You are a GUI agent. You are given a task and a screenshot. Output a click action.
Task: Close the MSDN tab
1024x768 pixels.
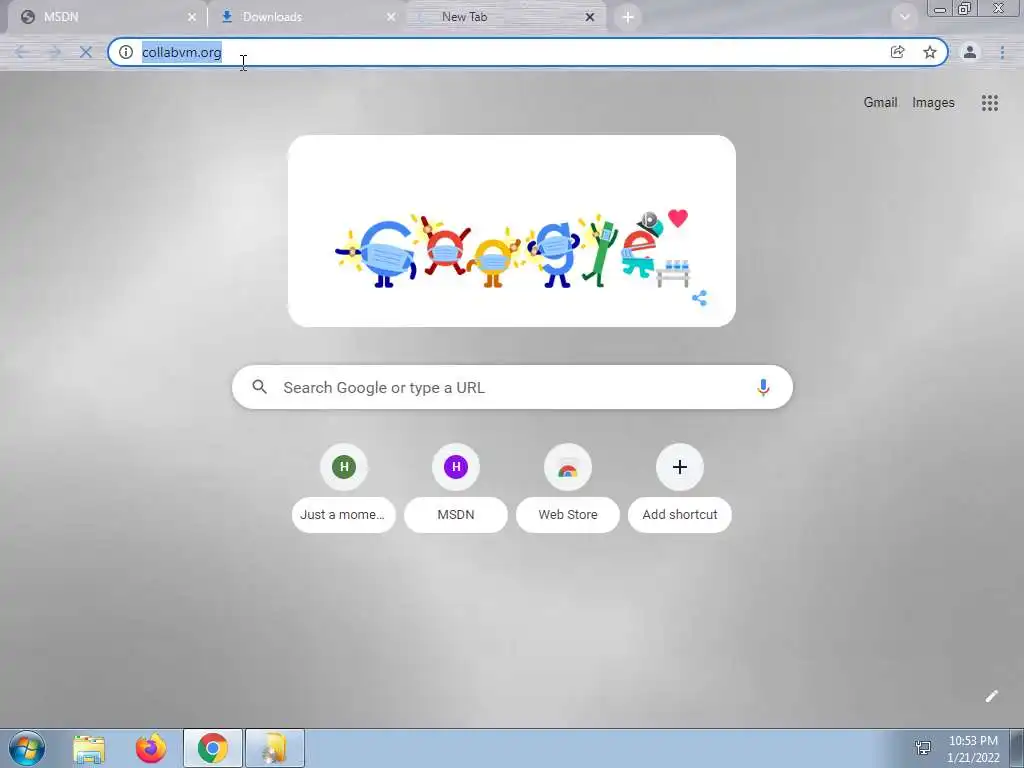pyautogui.click(x=192, y=17)
